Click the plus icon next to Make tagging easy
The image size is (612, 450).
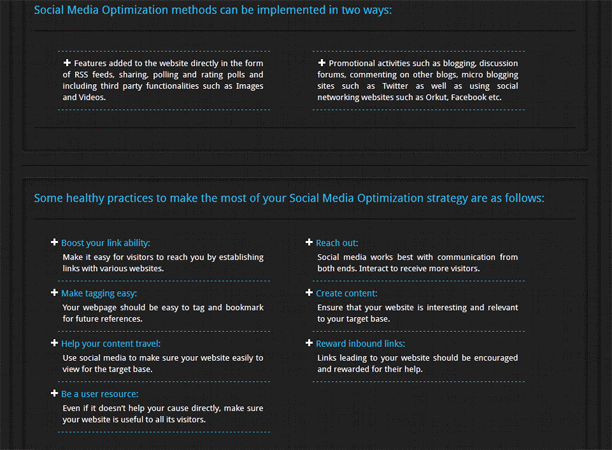54,293
